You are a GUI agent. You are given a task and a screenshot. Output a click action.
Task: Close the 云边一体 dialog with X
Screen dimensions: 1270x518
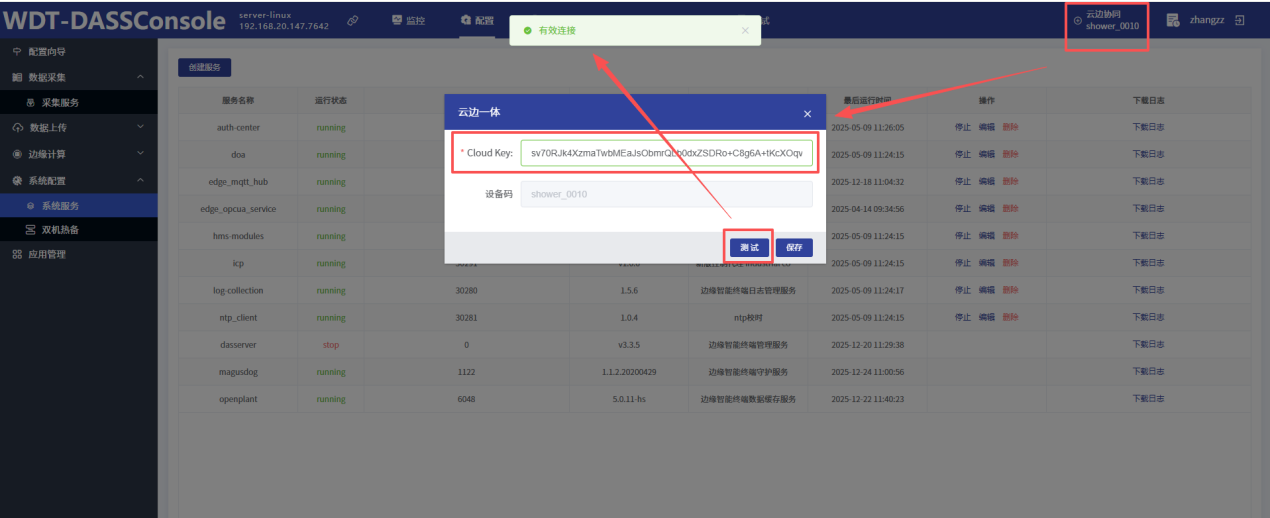[x=807, y=114]
